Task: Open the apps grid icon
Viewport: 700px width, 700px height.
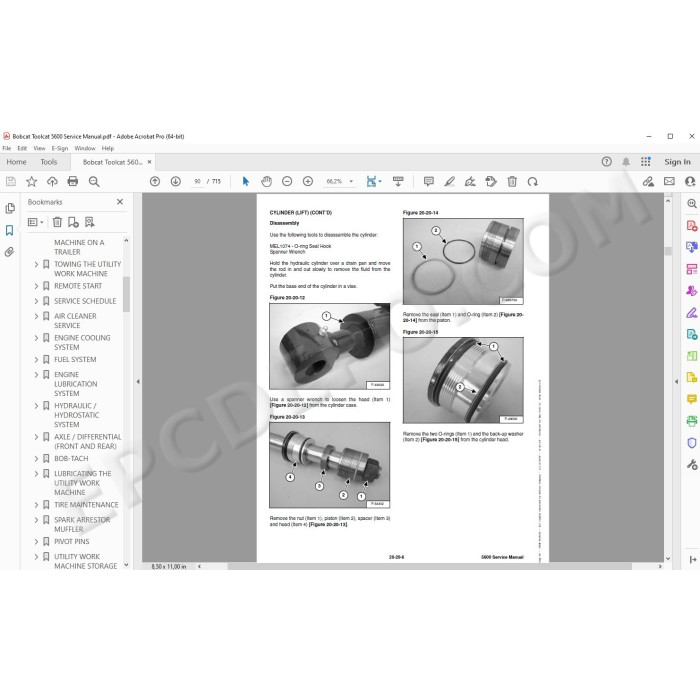Action: click(646, 162)
